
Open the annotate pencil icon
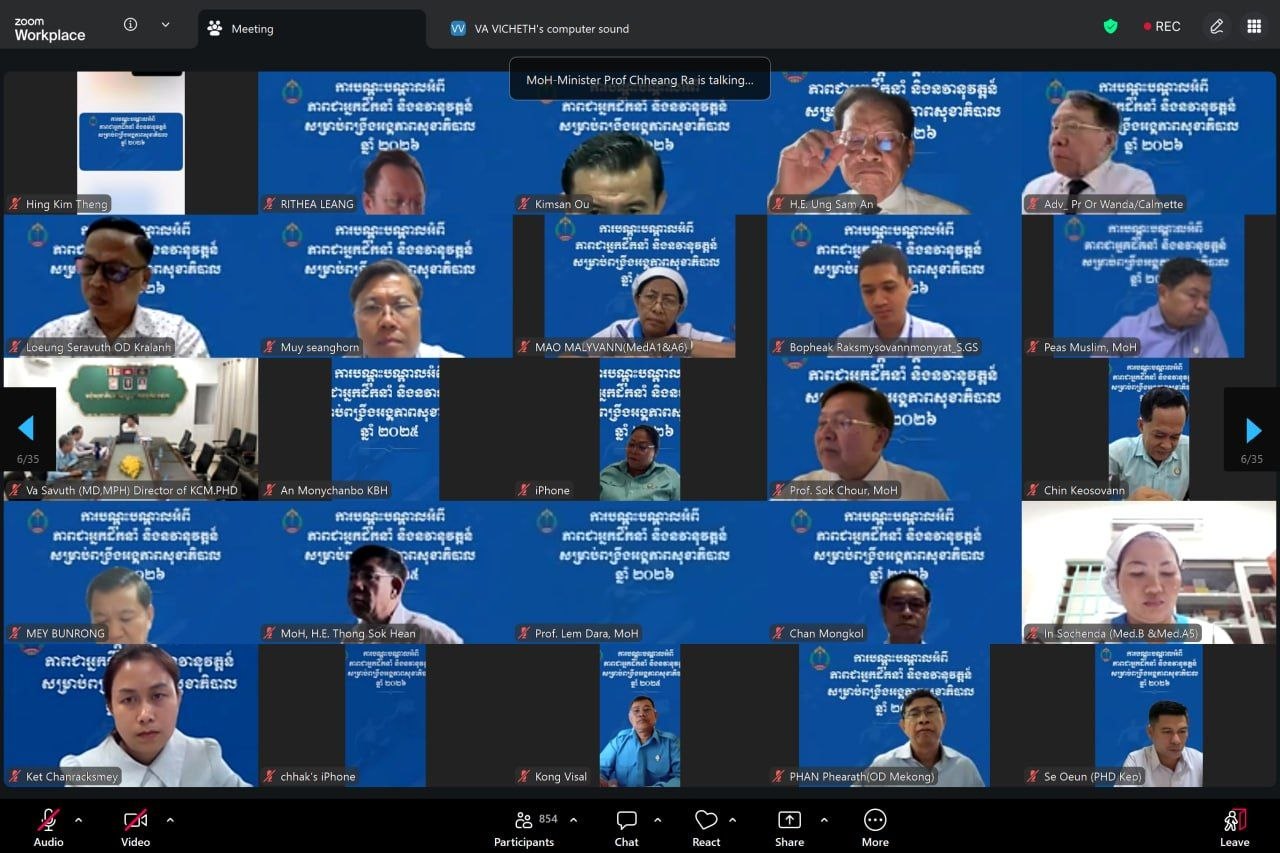[x=1216, y=27]
